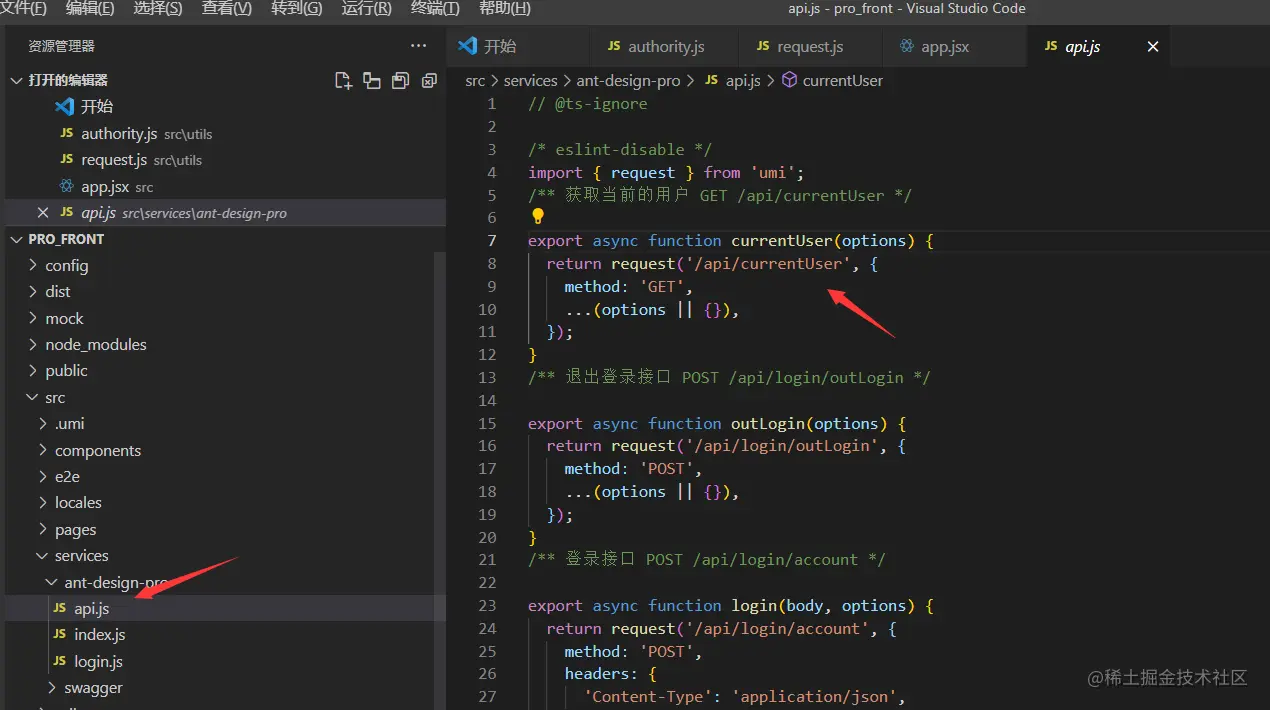Expand the config folder
The width and height of the screenshot is (1270, 710).
tap(33, 265)
